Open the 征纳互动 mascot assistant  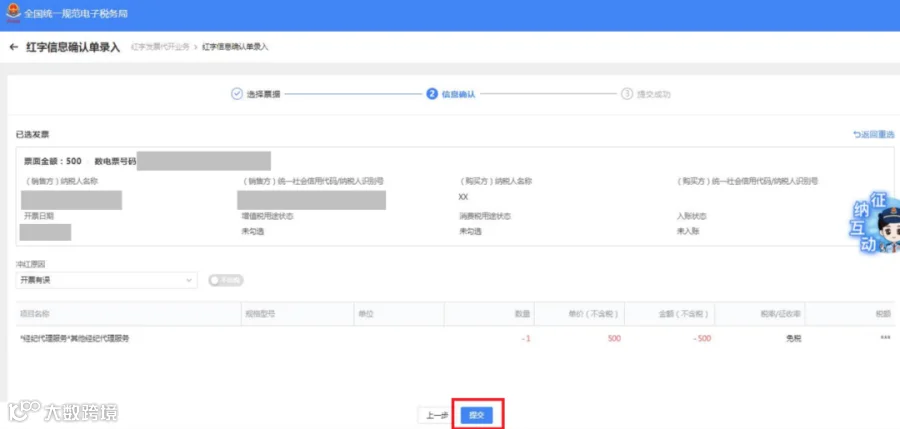click(875, 223)
